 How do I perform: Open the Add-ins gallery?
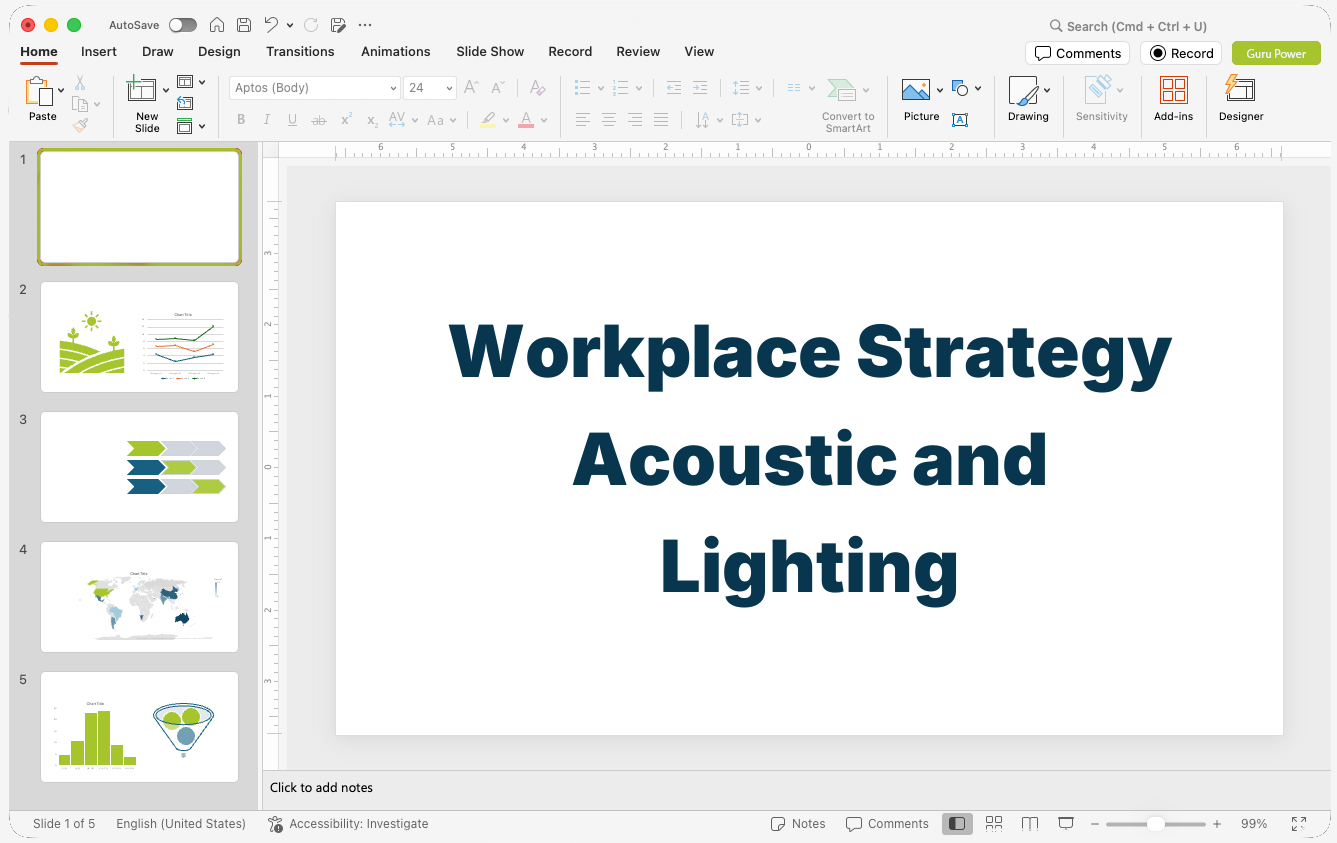(1173, 99)
